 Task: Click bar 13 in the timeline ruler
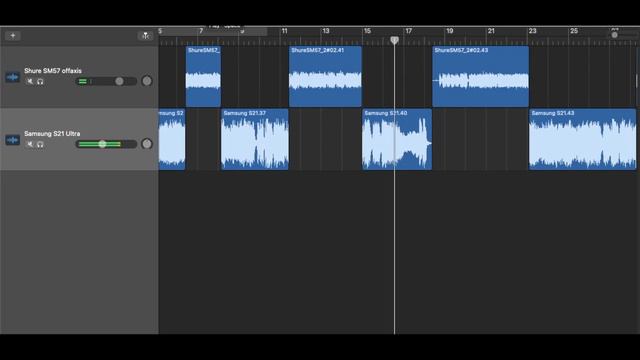[326, 31]
